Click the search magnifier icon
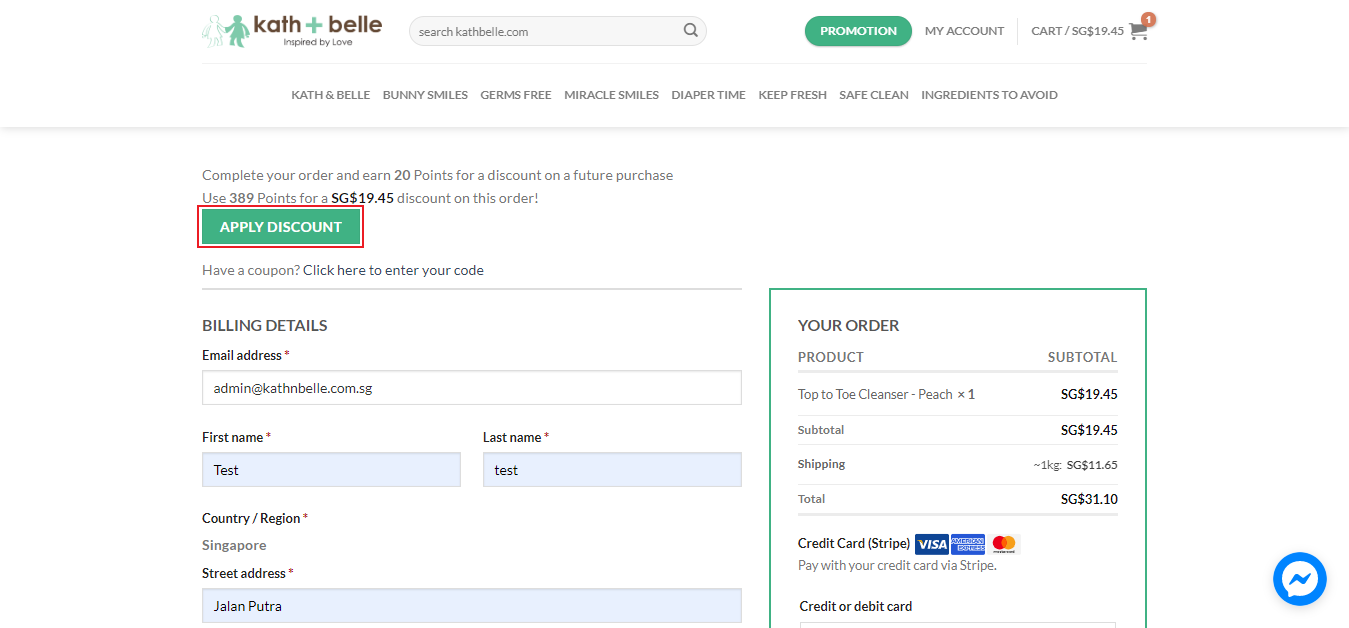 690,31
